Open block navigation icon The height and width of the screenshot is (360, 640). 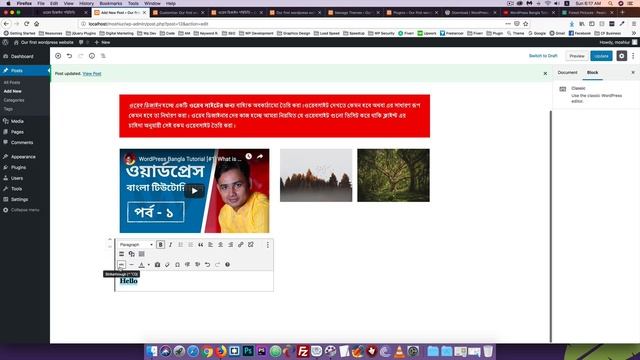[x=103, y=56]
